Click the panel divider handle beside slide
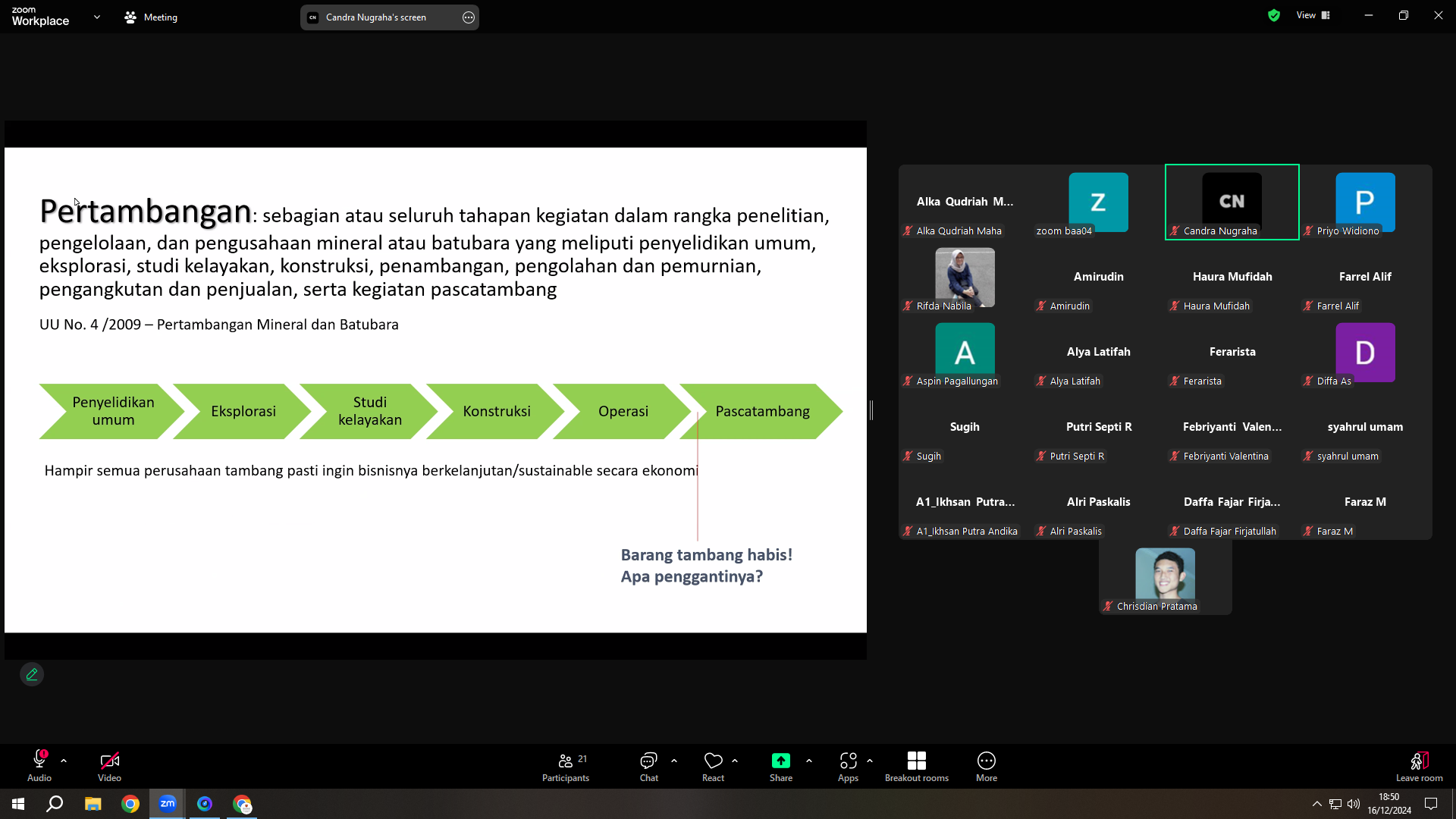 (871, 410)
